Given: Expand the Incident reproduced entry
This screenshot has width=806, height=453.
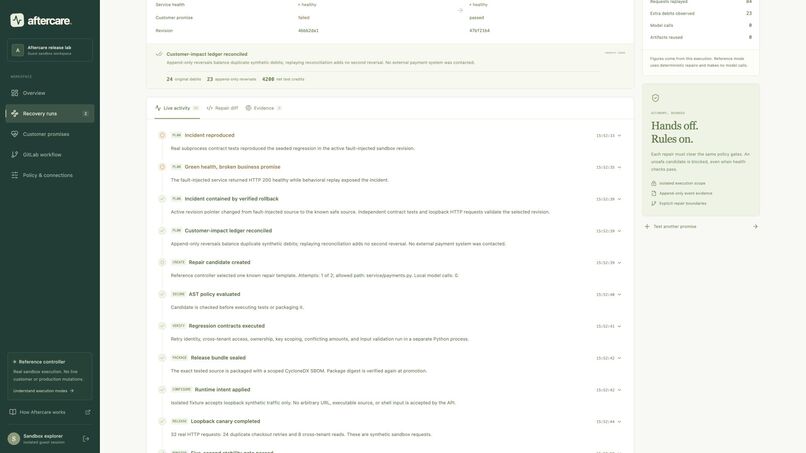Looking at the screenshot, I should [619, 136].
